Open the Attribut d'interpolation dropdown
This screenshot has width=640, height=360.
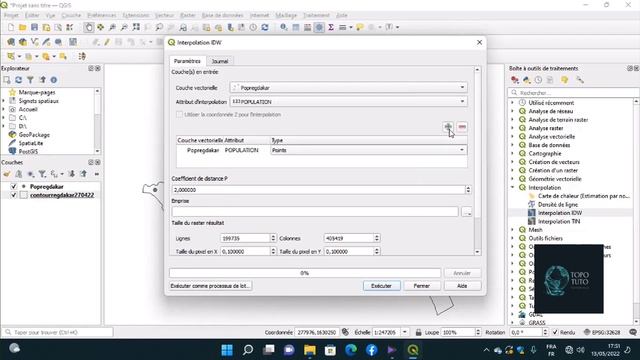349,102
